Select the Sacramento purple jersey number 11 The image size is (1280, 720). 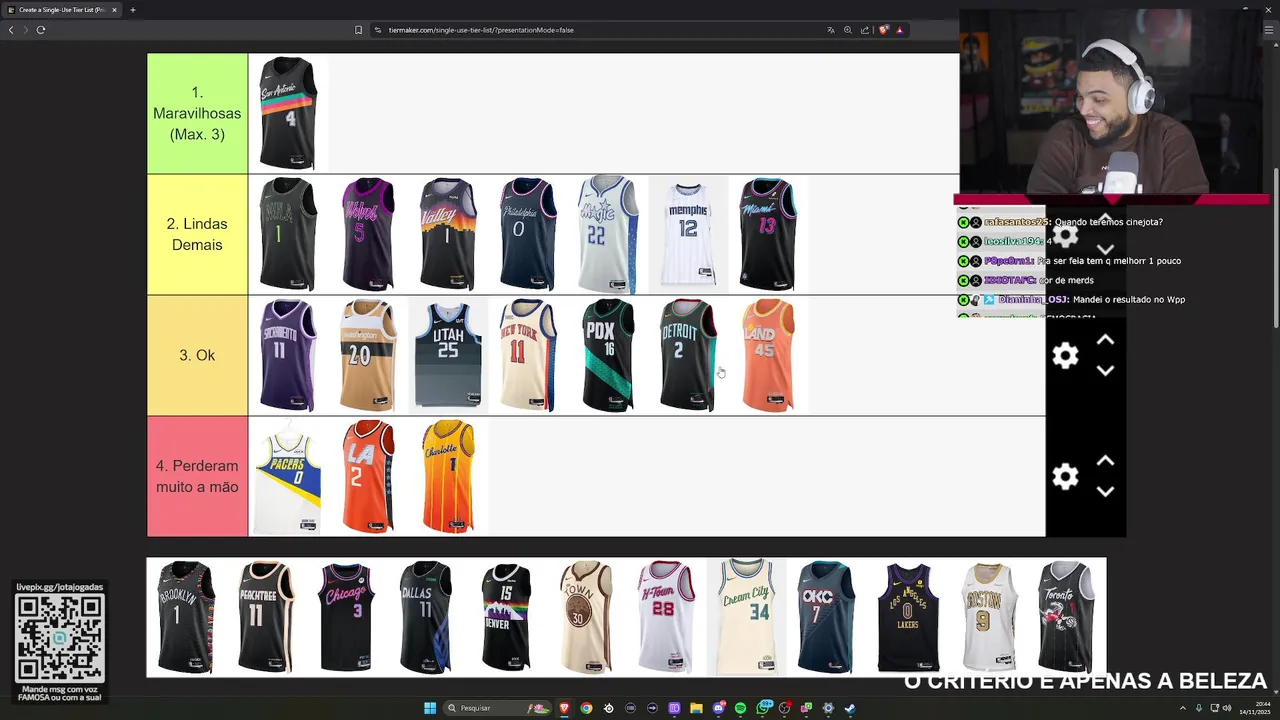[288, 355]
